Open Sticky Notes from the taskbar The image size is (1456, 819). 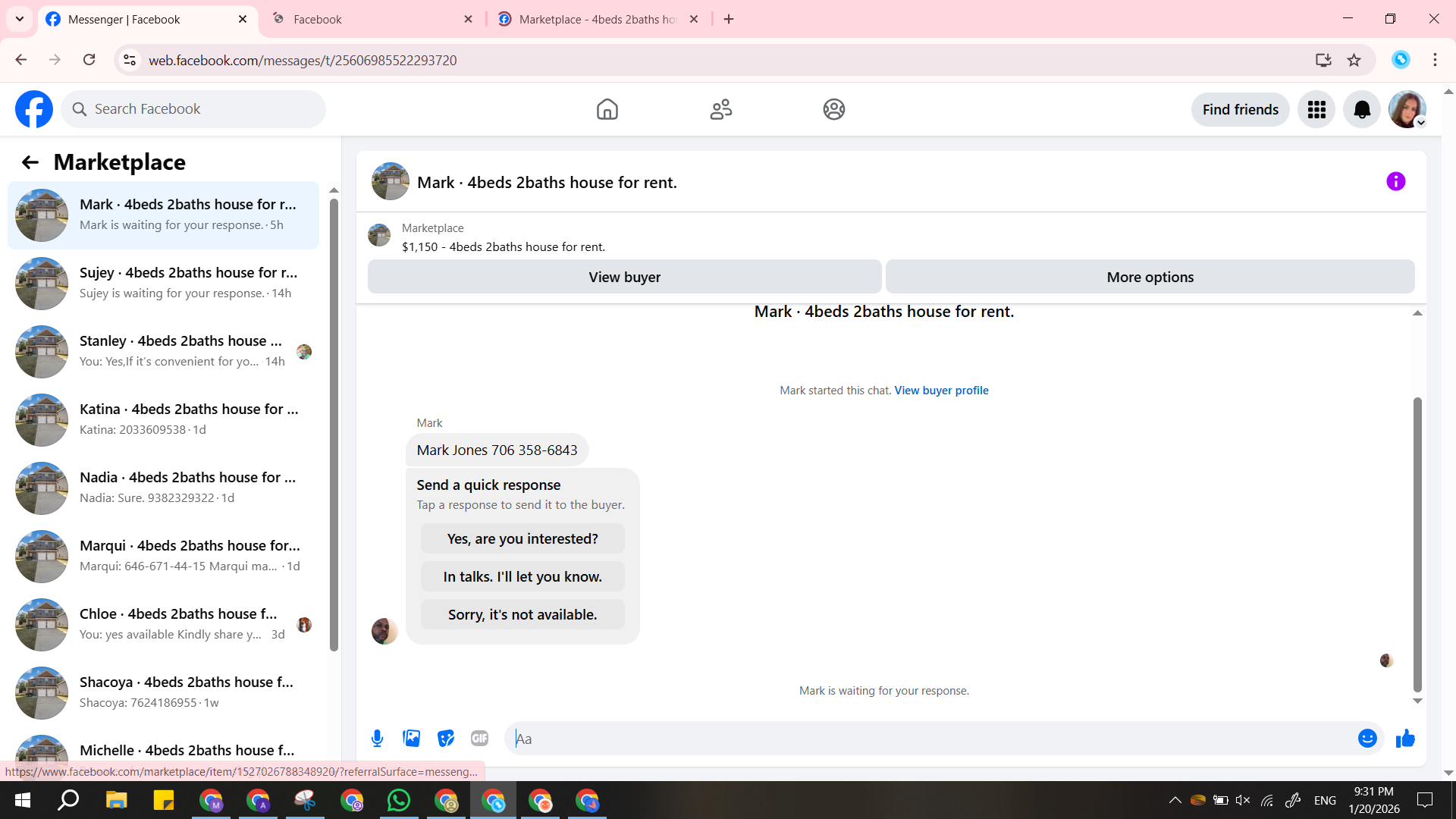164,801
